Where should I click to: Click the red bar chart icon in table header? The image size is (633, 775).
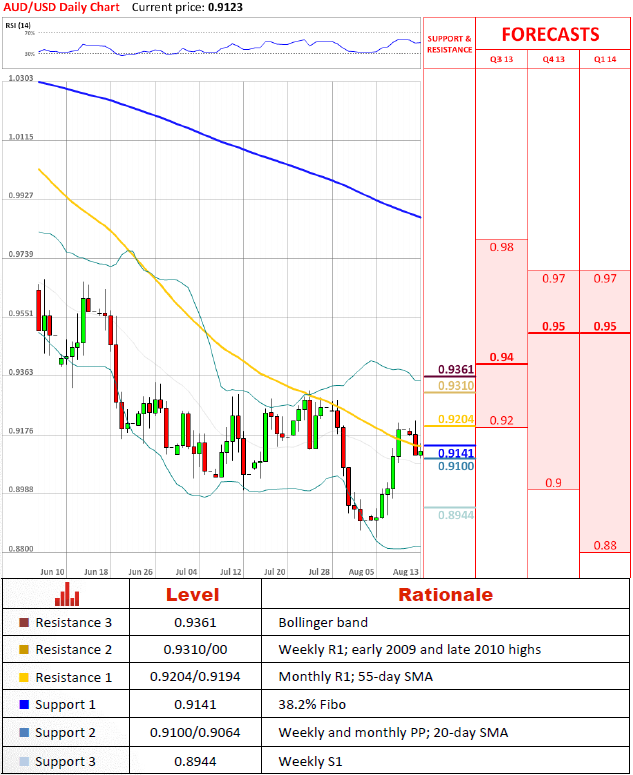tap(67, 594)
